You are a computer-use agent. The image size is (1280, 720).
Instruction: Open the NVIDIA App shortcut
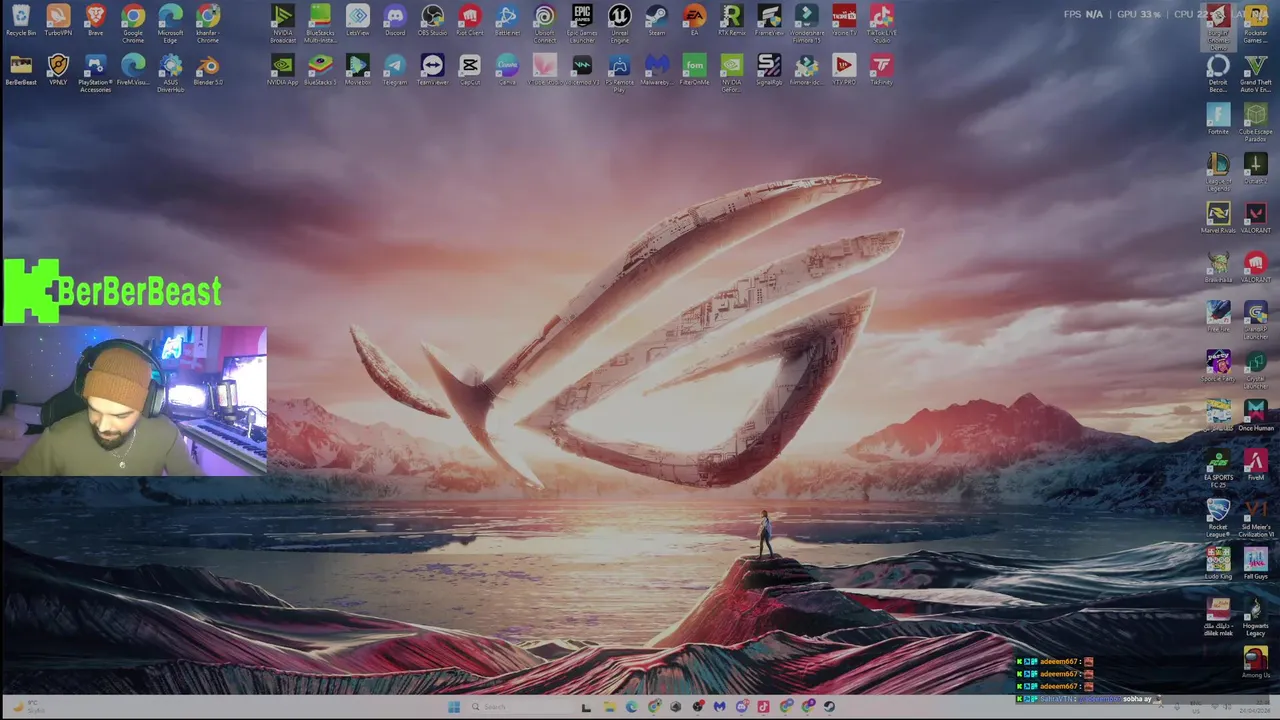click(283, 70)
